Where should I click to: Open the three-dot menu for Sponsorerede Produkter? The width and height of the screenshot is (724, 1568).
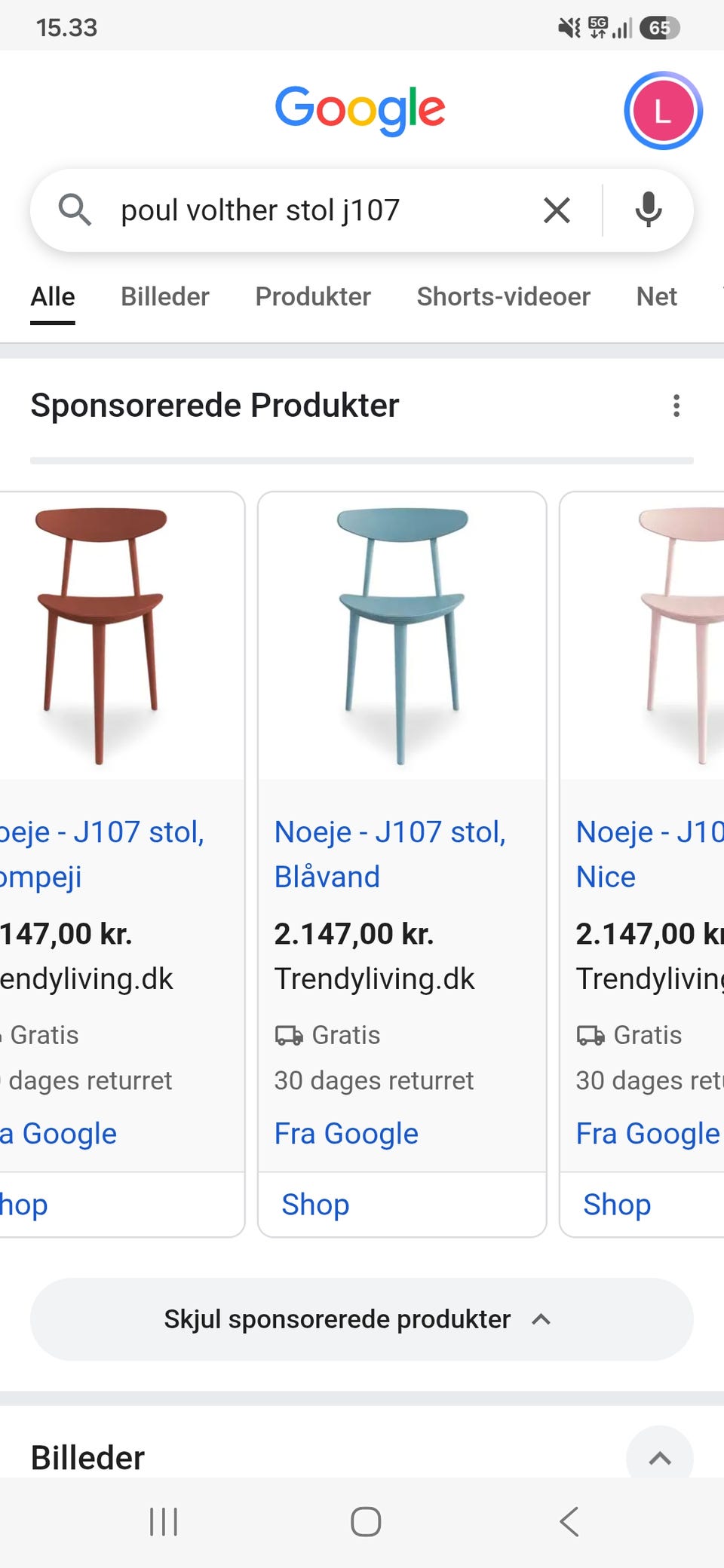676,406
